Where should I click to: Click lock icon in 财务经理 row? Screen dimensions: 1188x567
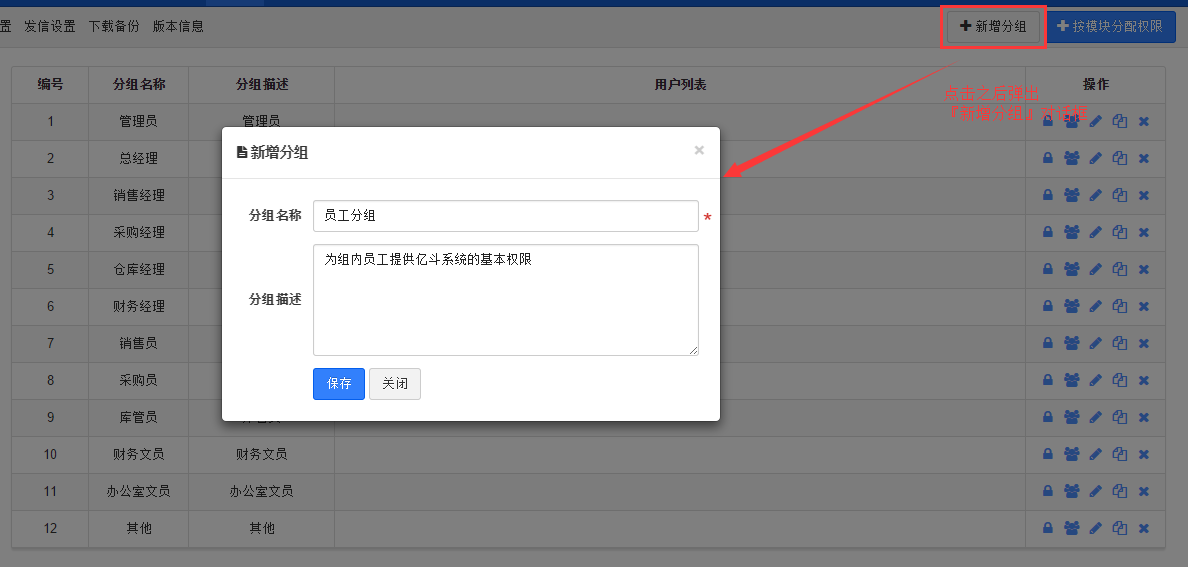click(1048, 306)
